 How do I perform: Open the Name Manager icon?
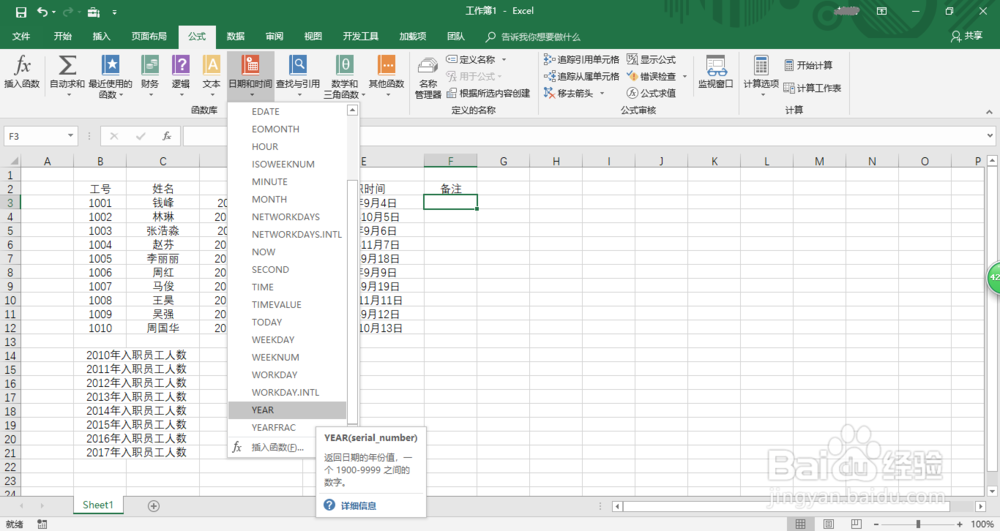[x=428, y=66]
